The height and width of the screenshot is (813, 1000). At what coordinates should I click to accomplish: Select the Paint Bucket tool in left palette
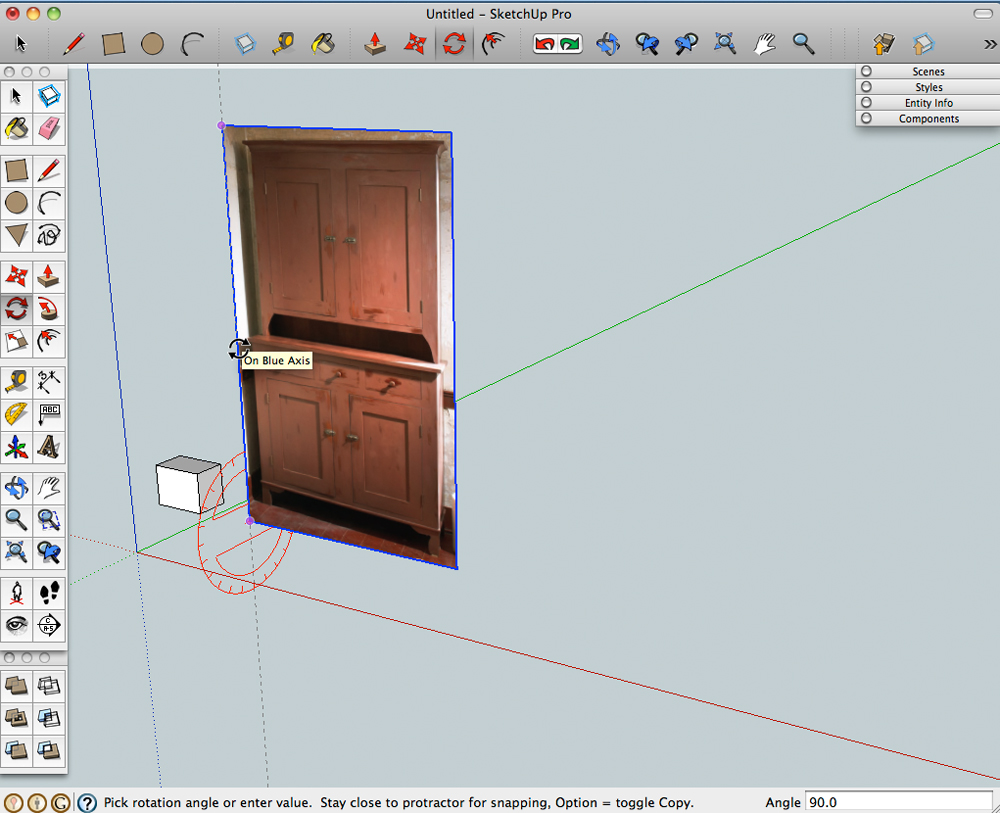[16, 128]
